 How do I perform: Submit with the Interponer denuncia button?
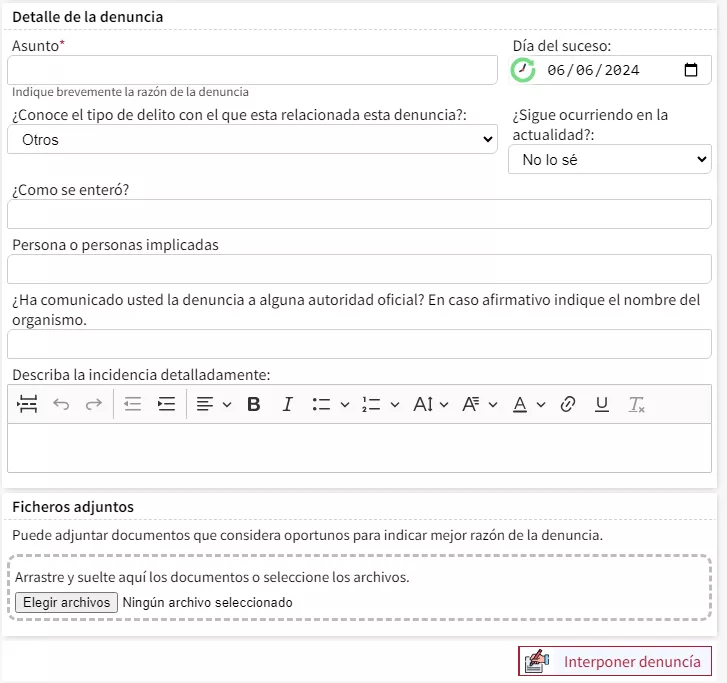[615, 661]
